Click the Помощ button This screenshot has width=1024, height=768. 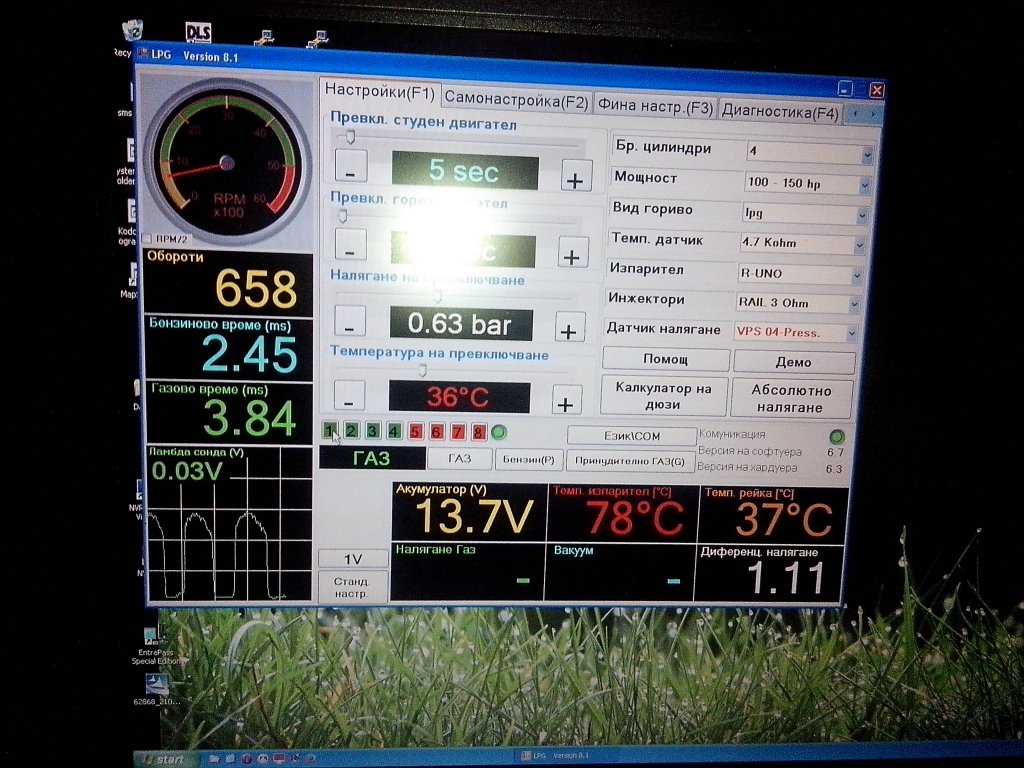click(665, 359)
